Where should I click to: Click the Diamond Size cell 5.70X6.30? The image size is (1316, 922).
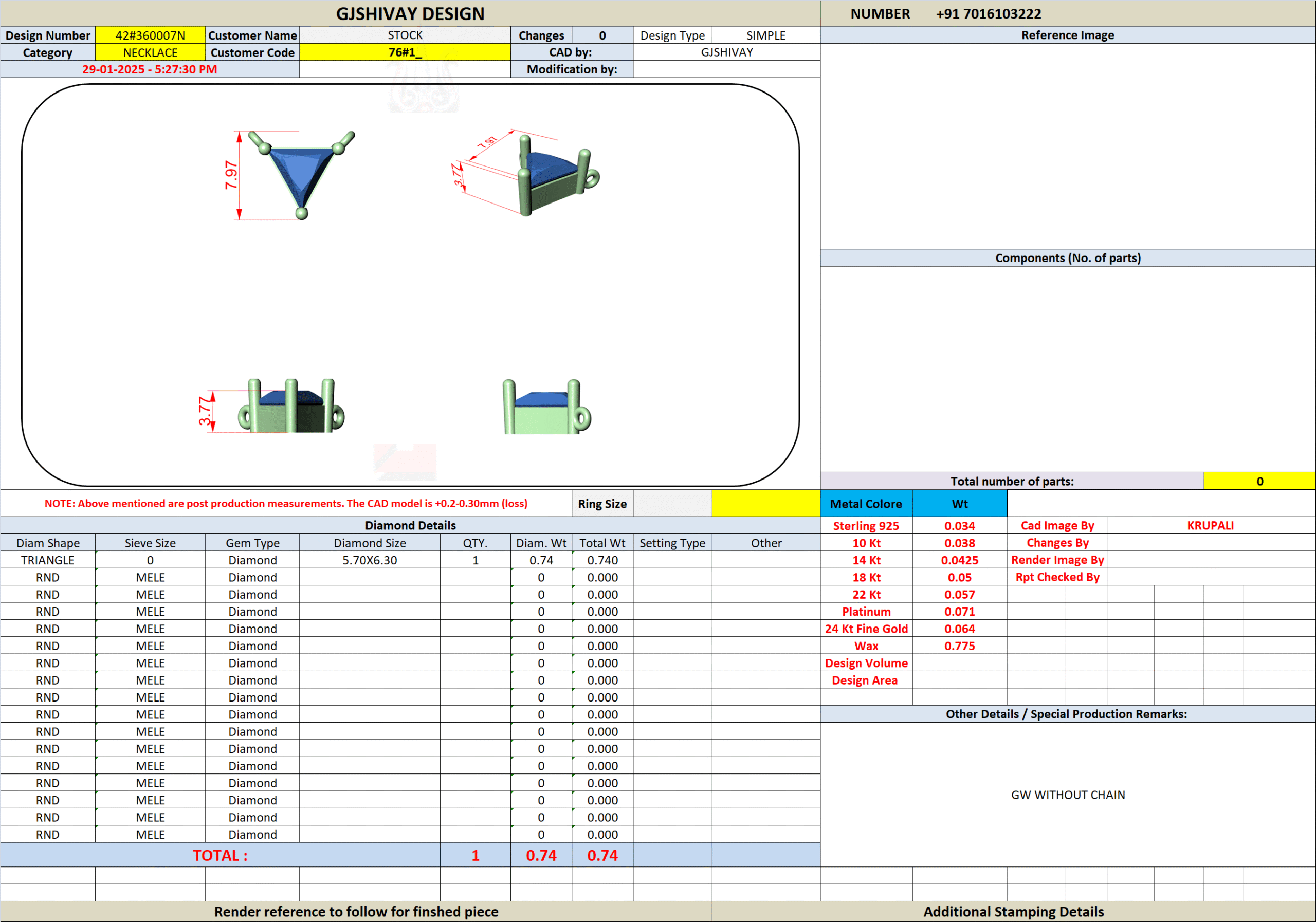point(370,560)
